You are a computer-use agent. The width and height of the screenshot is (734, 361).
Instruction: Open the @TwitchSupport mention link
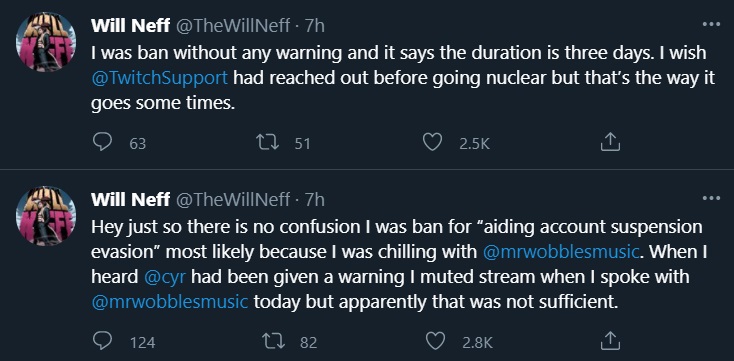[160, 78]
